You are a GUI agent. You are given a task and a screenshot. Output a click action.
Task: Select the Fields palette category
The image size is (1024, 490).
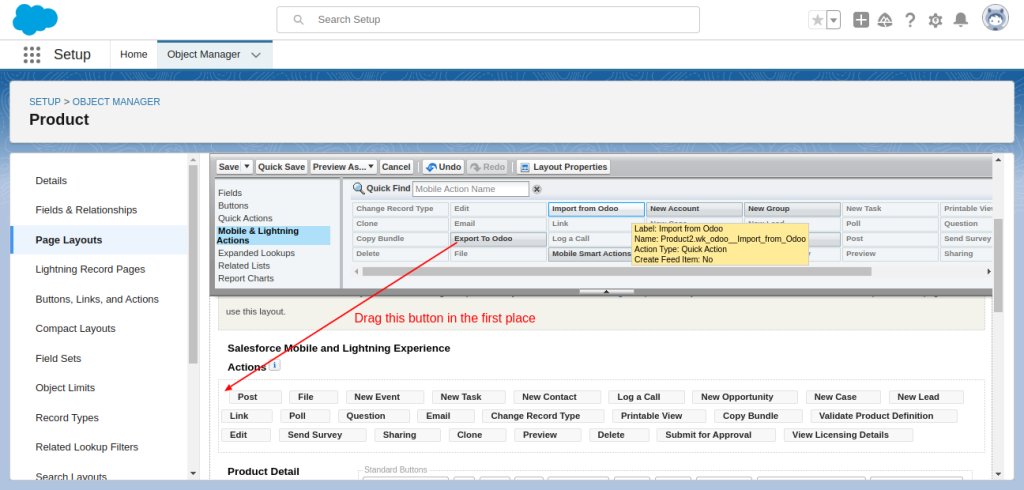click(x=230, y=193)
